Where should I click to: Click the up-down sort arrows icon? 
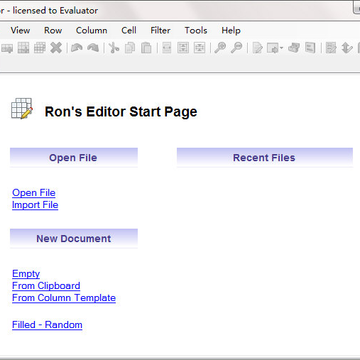pos(347,48)
